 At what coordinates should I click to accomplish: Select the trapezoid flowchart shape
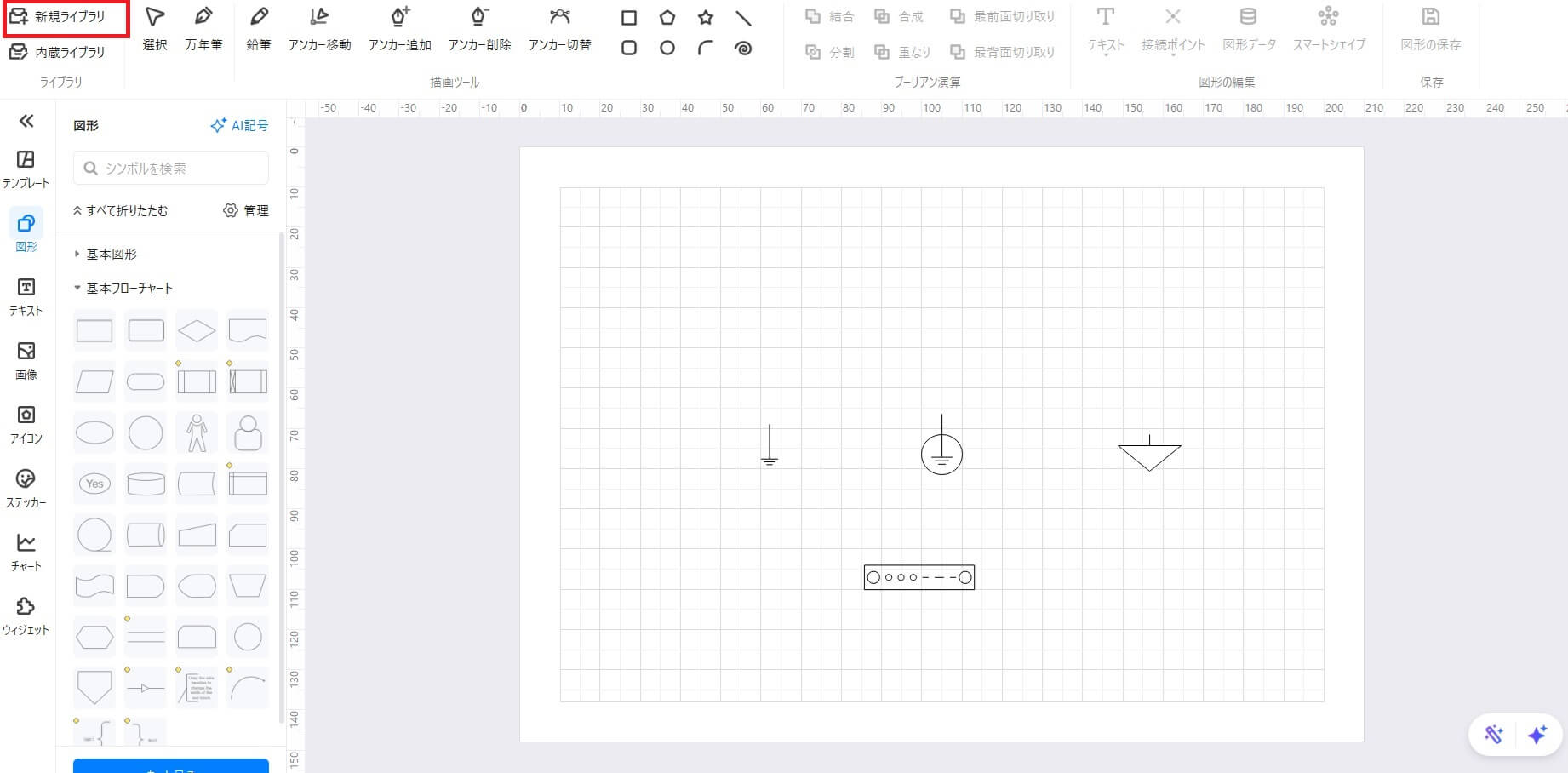[x=248, y=586]
